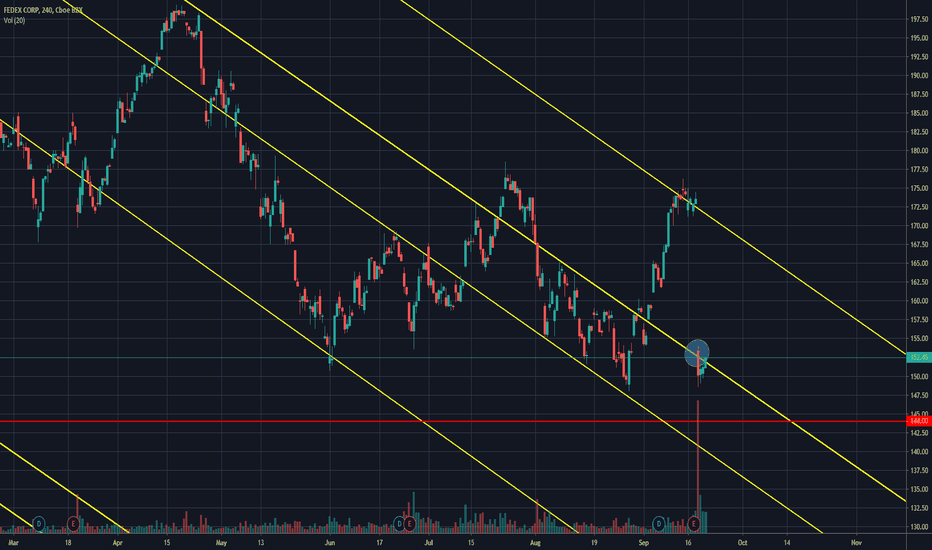Click the 197.50 price axis label

[919, 20]
